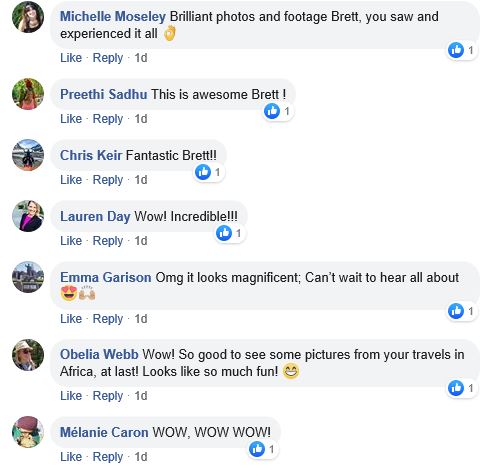Open Preethi Sadhu's profile avatar
The width and height of the screenshot is (492, 476).
click(x=28, y=94)
